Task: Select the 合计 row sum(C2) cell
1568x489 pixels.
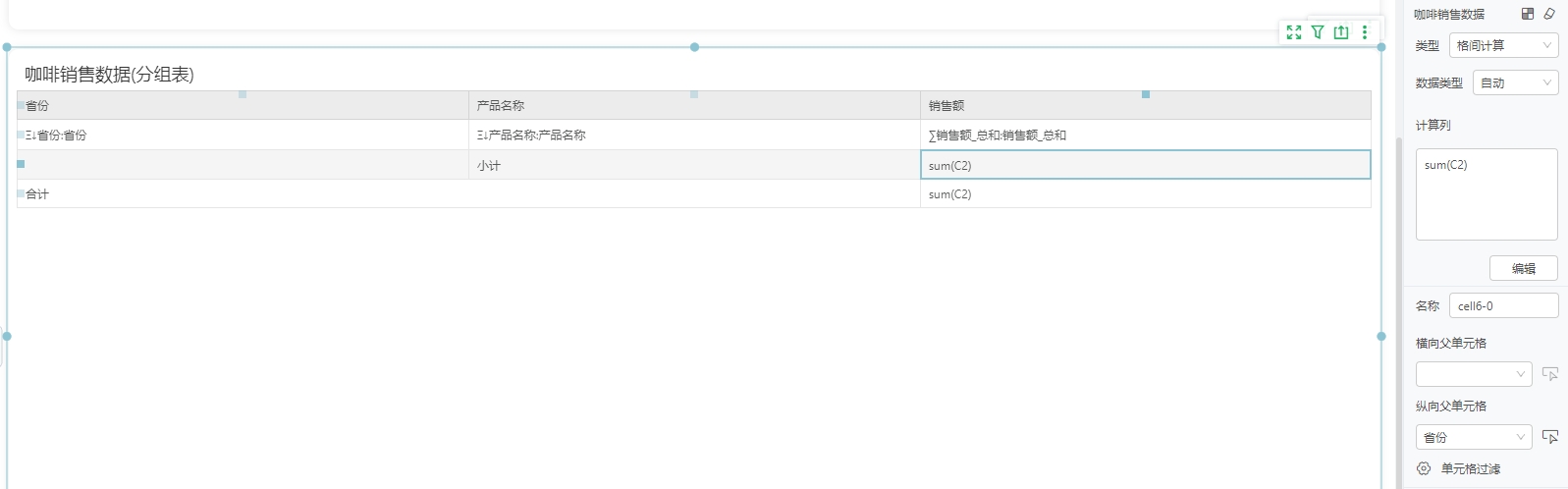Action: tap(1144, 194)
